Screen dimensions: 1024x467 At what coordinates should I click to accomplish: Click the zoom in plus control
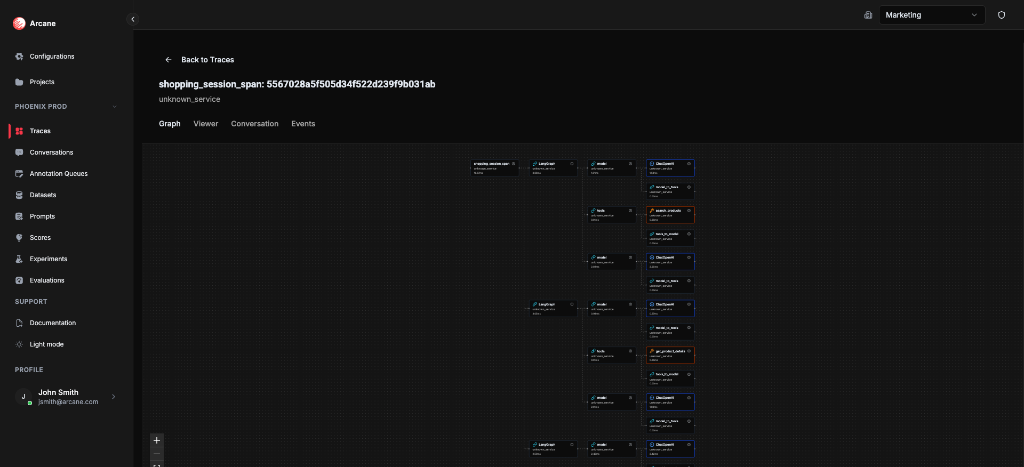(x=157, y=440)
